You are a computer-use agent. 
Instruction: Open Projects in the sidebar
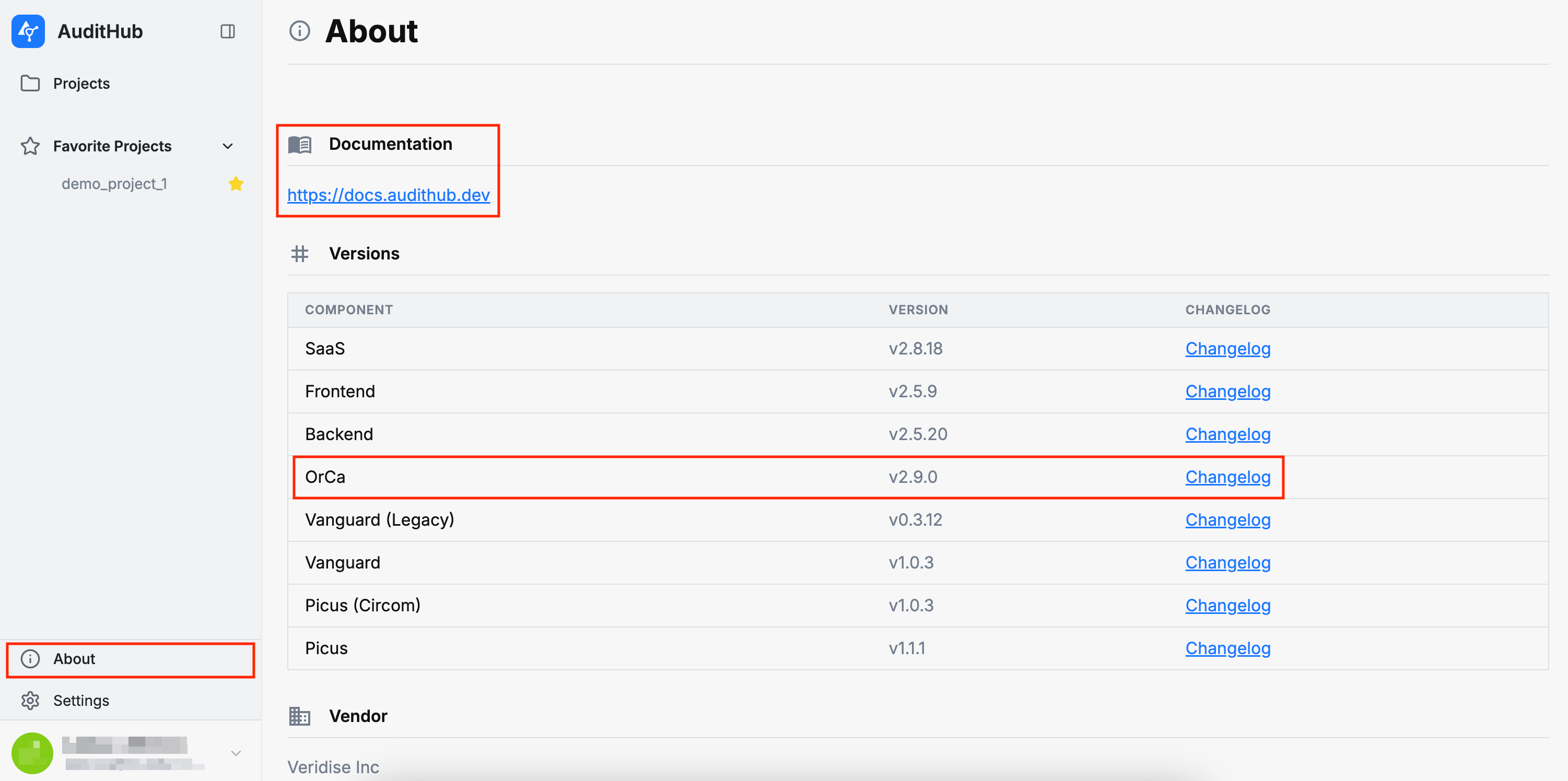(x=81, y=84)
